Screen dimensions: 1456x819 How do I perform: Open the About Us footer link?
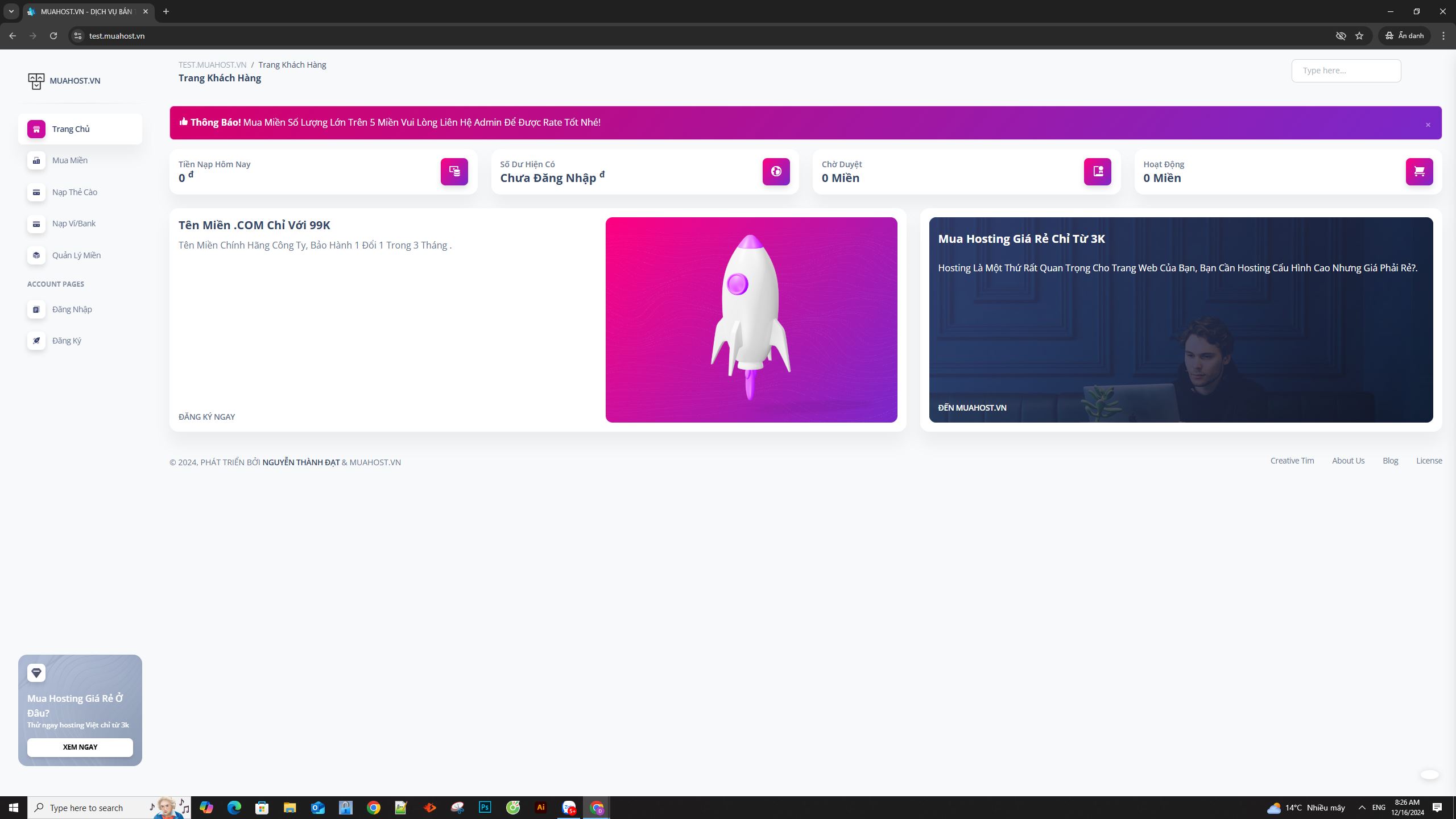point(1348,461)
